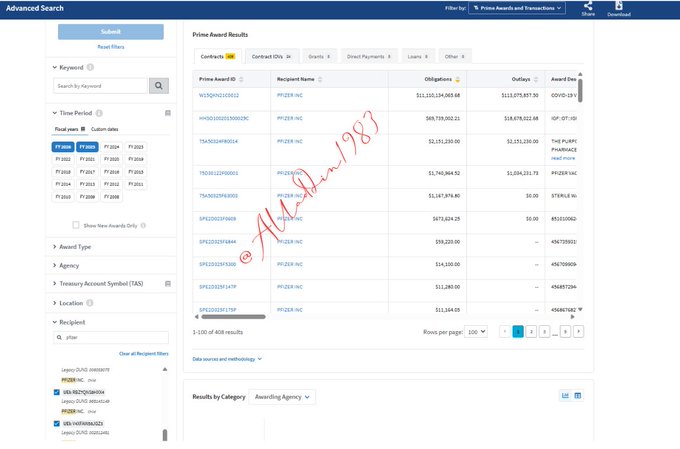
Task: Click the Download icon in header
Action: tap(619, 6)
